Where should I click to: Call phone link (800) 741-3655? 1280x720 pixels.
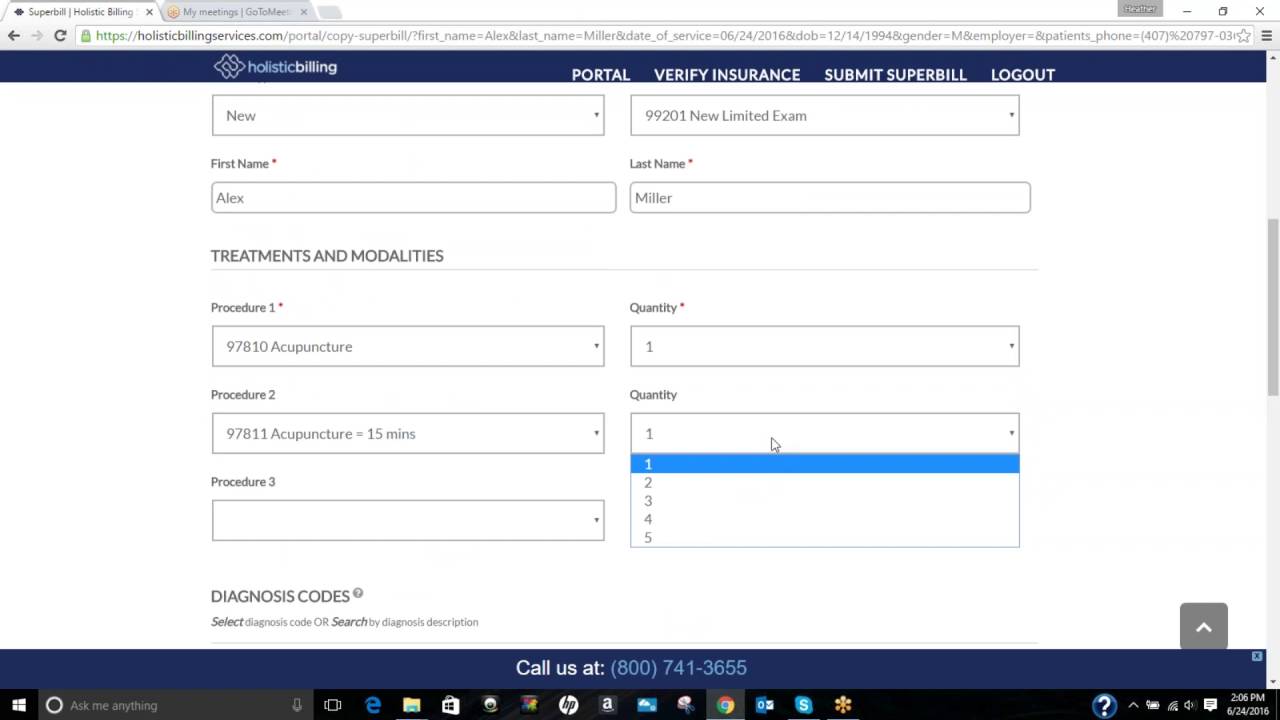678,668
